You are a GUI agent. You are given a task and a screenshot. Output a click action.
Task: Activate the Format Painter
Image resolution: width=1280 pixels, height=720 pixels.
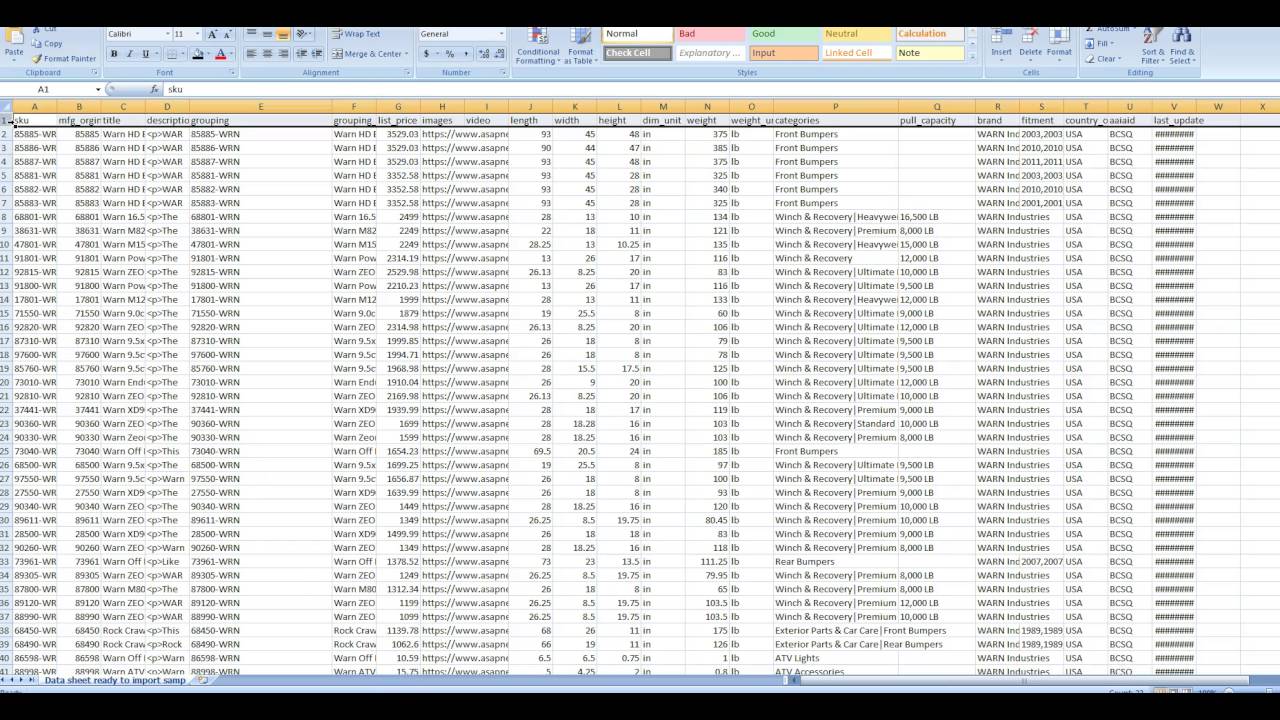click(64, 59)
